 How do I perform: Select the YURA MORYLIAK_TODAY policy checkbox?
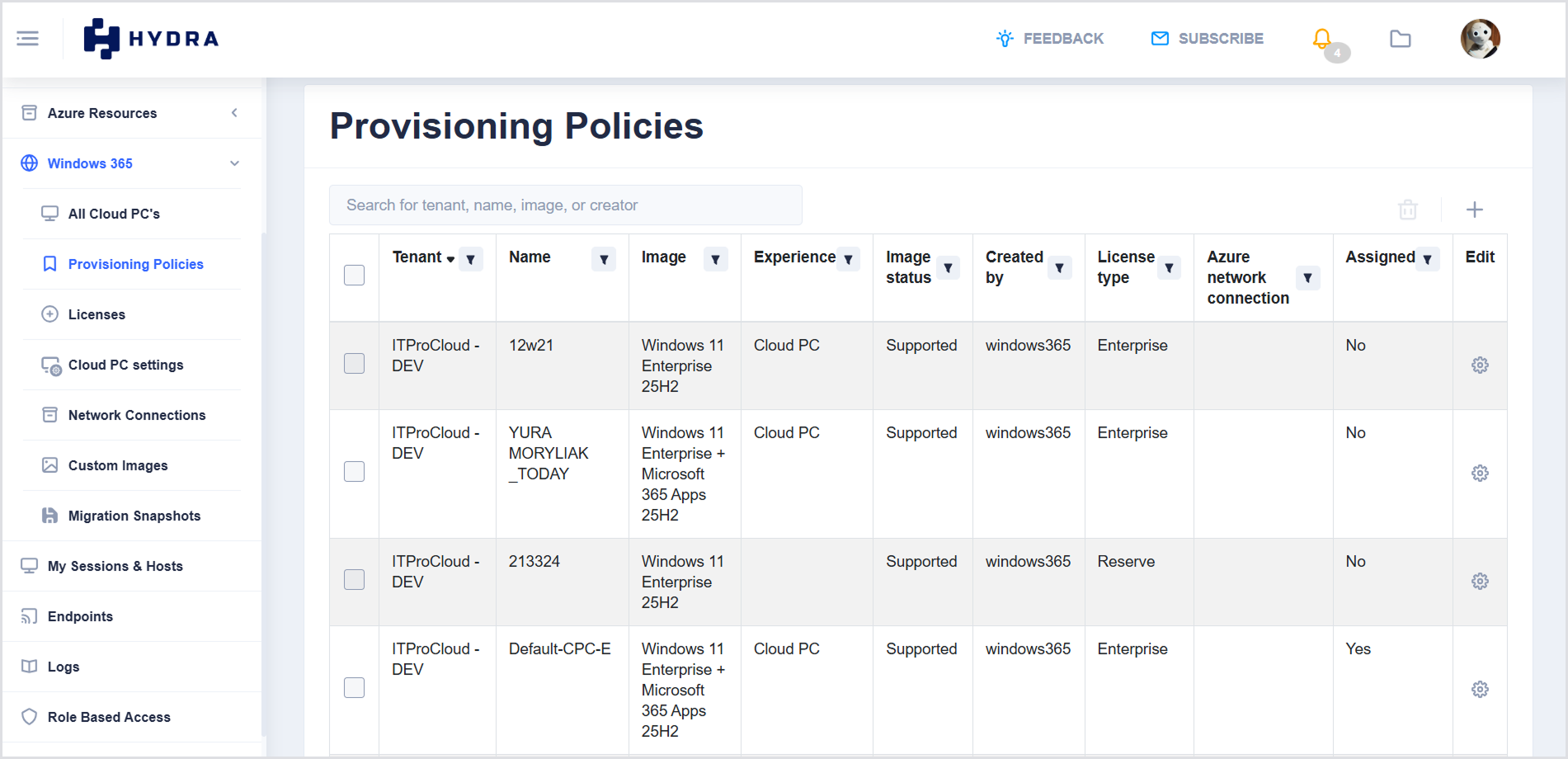click(355, 472)
